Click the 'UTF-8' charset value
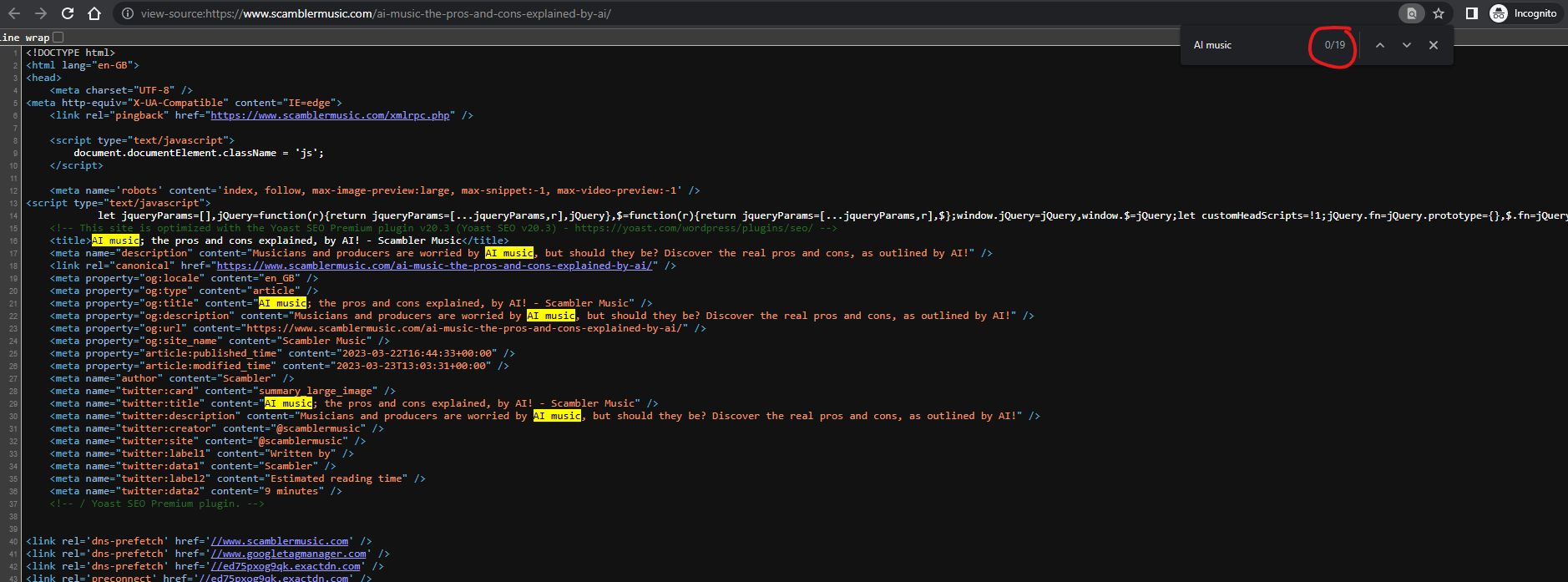This screenshot has height=582, width=1568. 156,90
